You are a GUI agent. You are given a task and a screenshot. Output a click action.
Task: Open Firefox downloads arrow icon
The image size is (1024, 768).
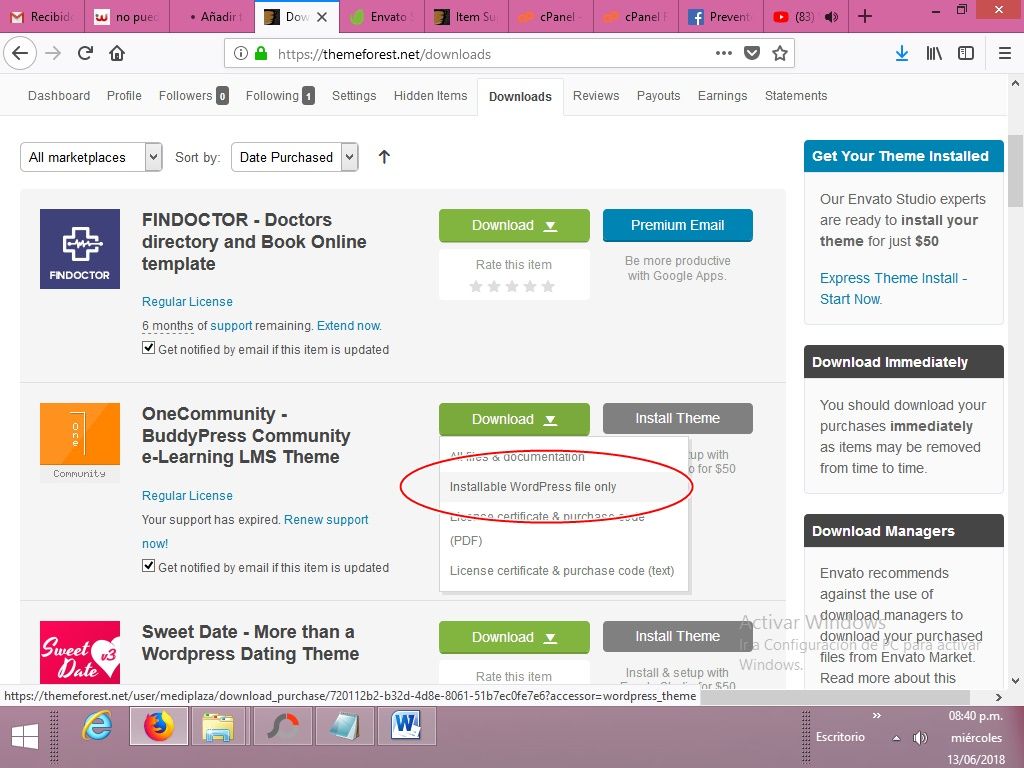(902, 54)
